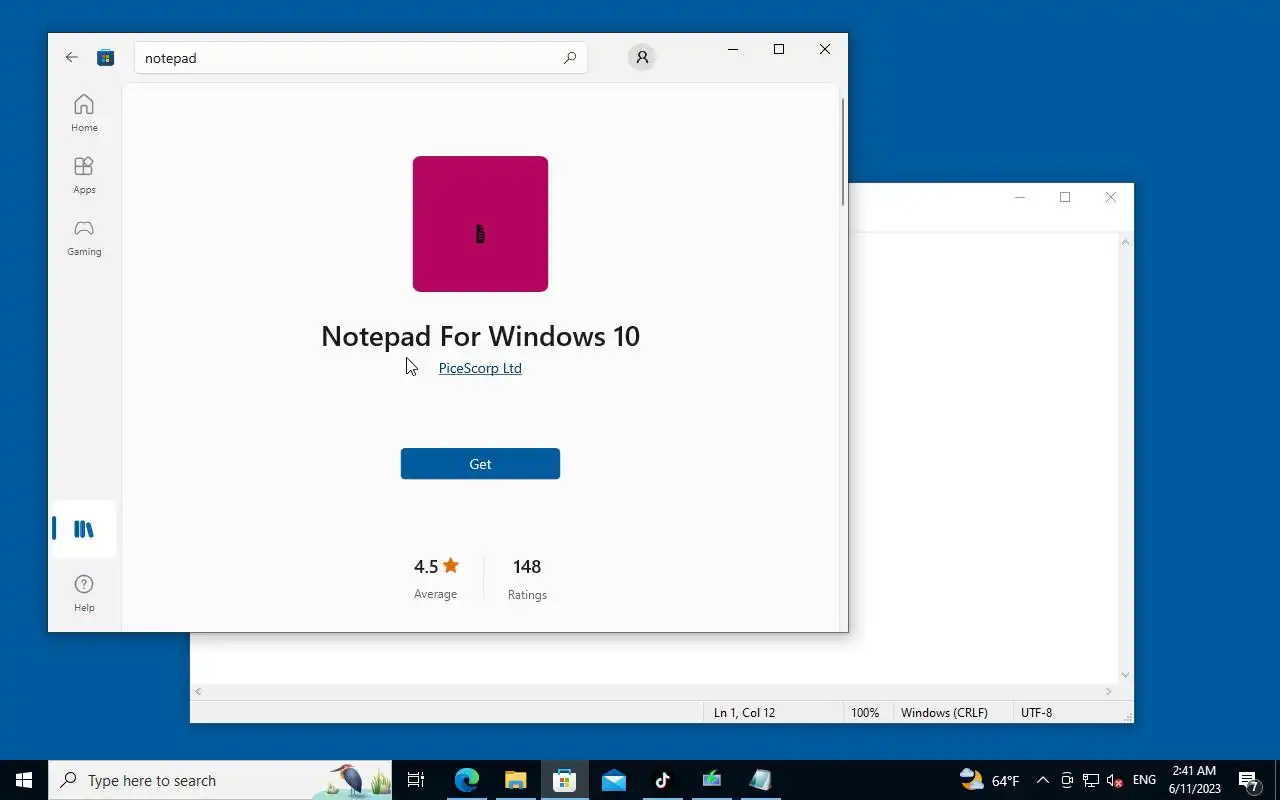The image size is (1280, 800).
Task: Click the Notepad For Windows 10 title
Action: [480, 336]
